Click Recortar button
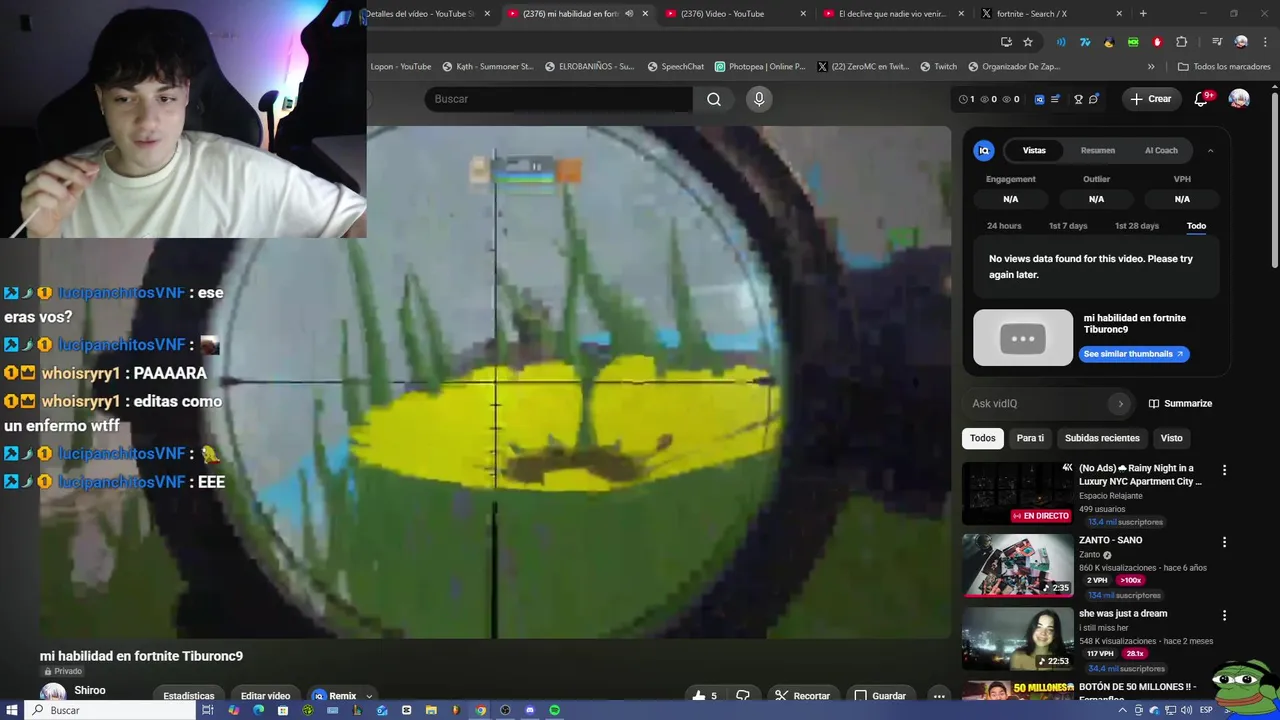Image resolution: width=1280 pixels, height=720 pixels. [x=803, y=696]
